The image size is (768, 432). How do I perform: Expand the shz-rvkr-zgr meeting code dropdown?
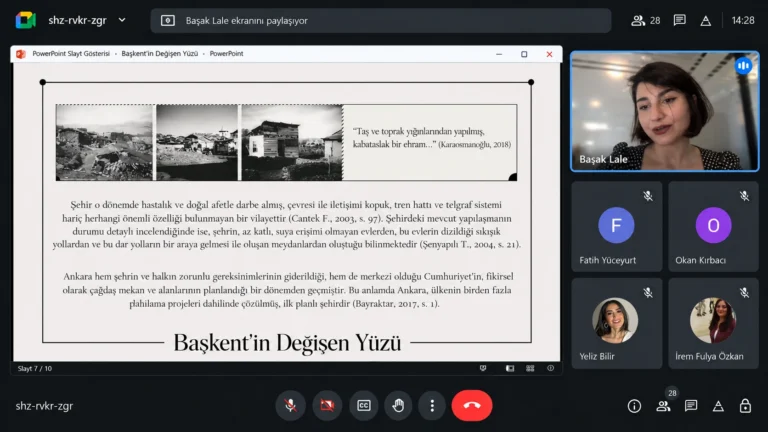122,20
